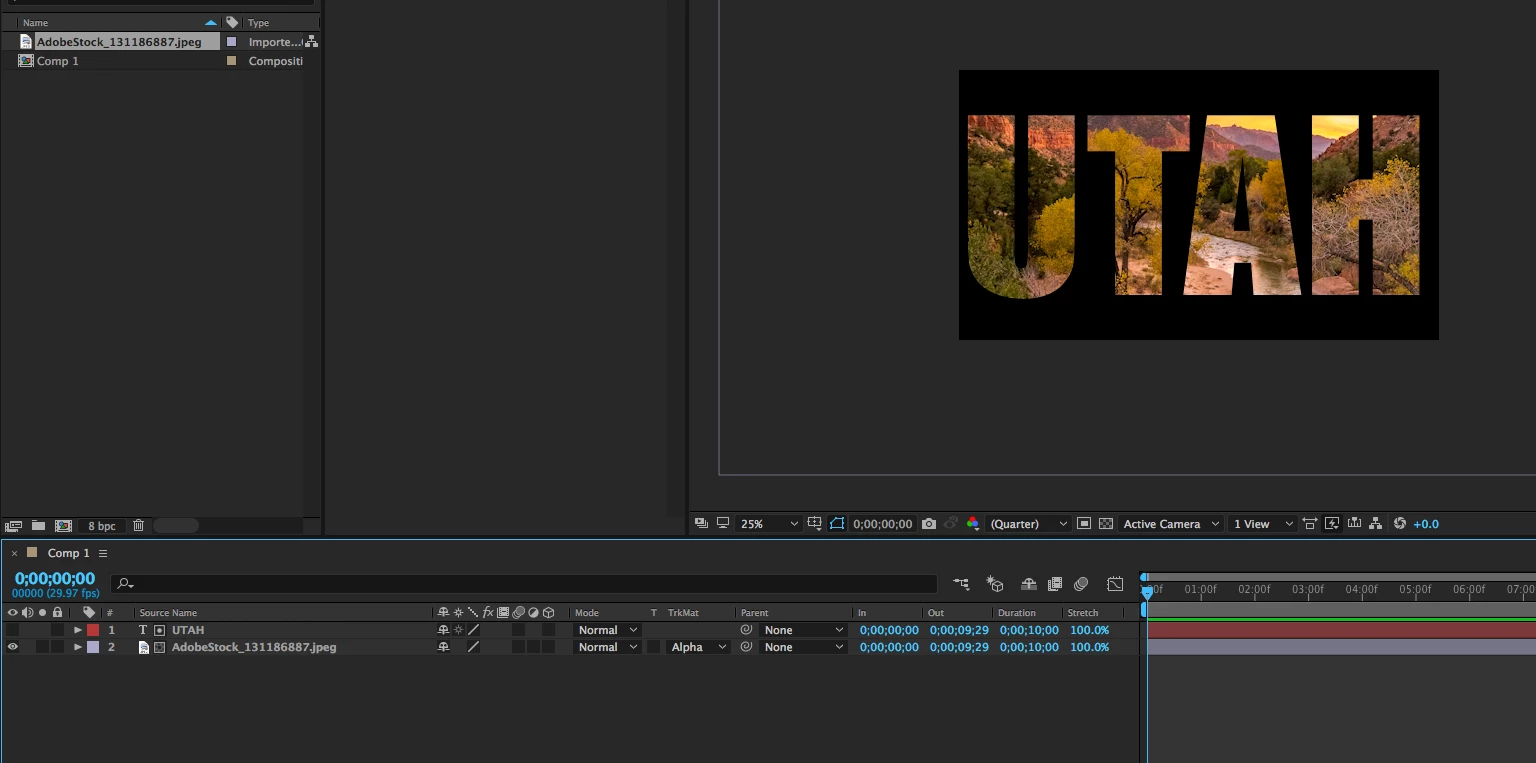The image size is (1536, 763).
Task: Open the 1 View layout dropdown
Action: tap(1262, 524)
